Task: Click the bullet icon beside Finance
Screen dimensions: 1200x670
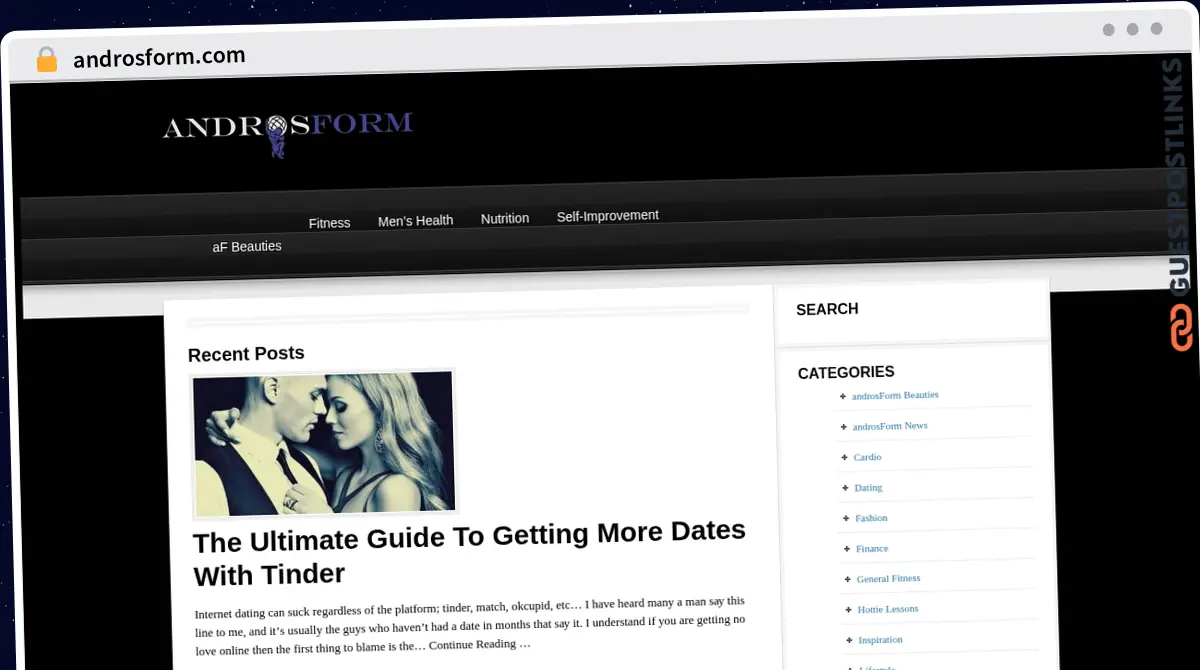Action: point(847,549)
